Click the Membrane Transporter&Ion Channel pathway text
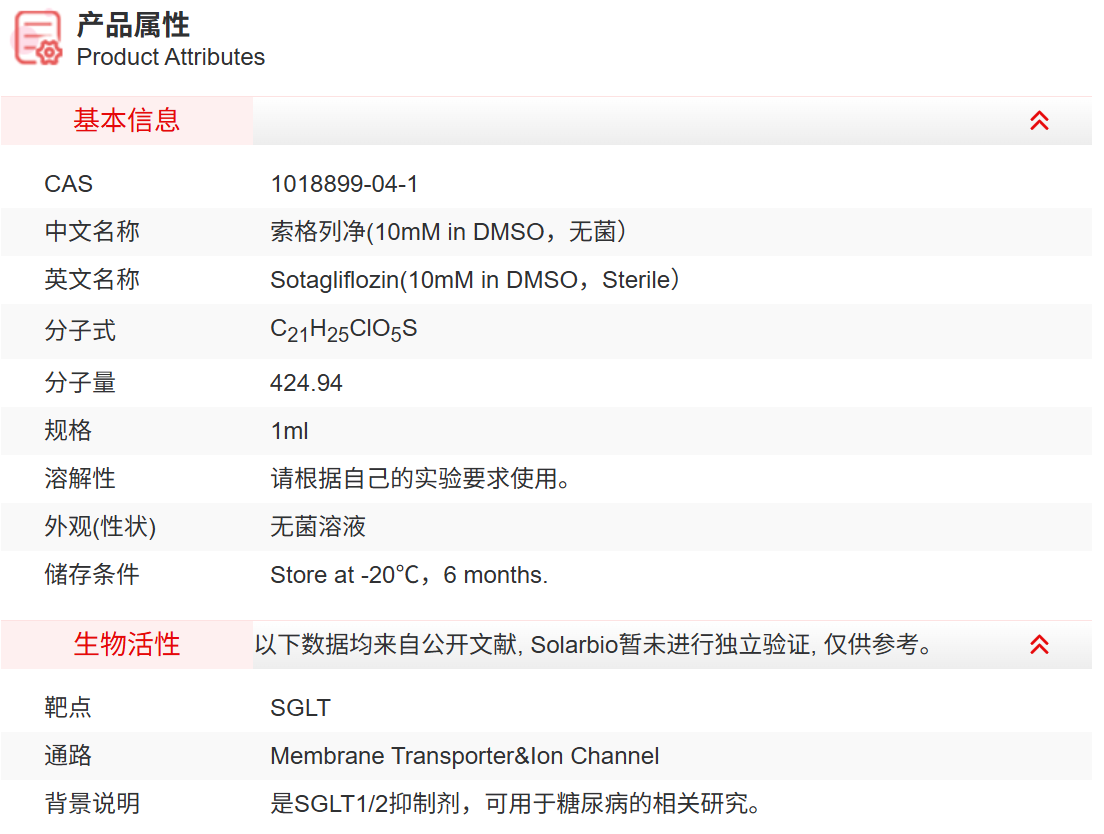Screen dimensions: 1104x834 pyautogui.click(x=465, y=756)
